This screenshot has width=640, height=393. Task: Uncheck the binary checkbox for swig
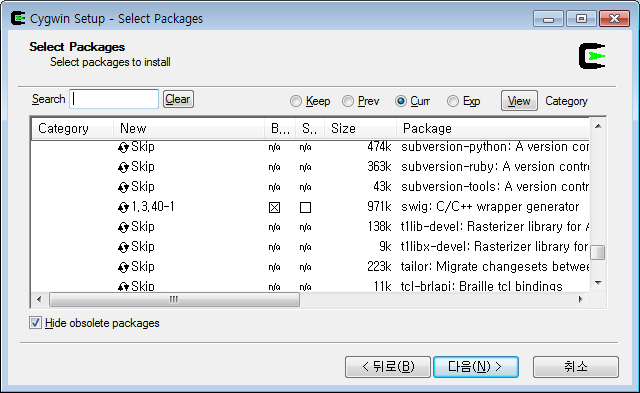275,208
